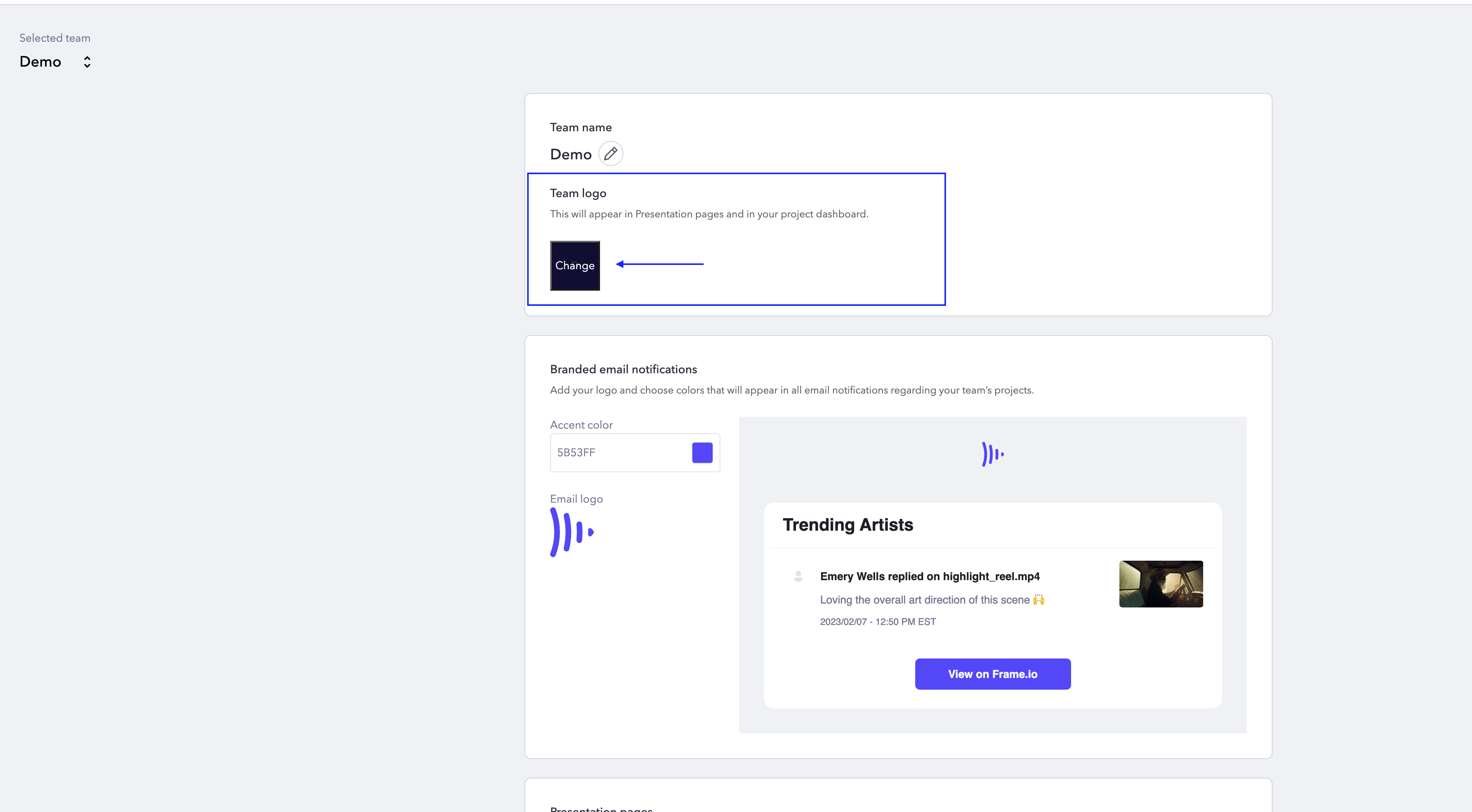Image resolution: width=1472 pixels, height=812 pixels.
Task: Click inside the 5B53FF accent color field
Action: tap(617, 452)
